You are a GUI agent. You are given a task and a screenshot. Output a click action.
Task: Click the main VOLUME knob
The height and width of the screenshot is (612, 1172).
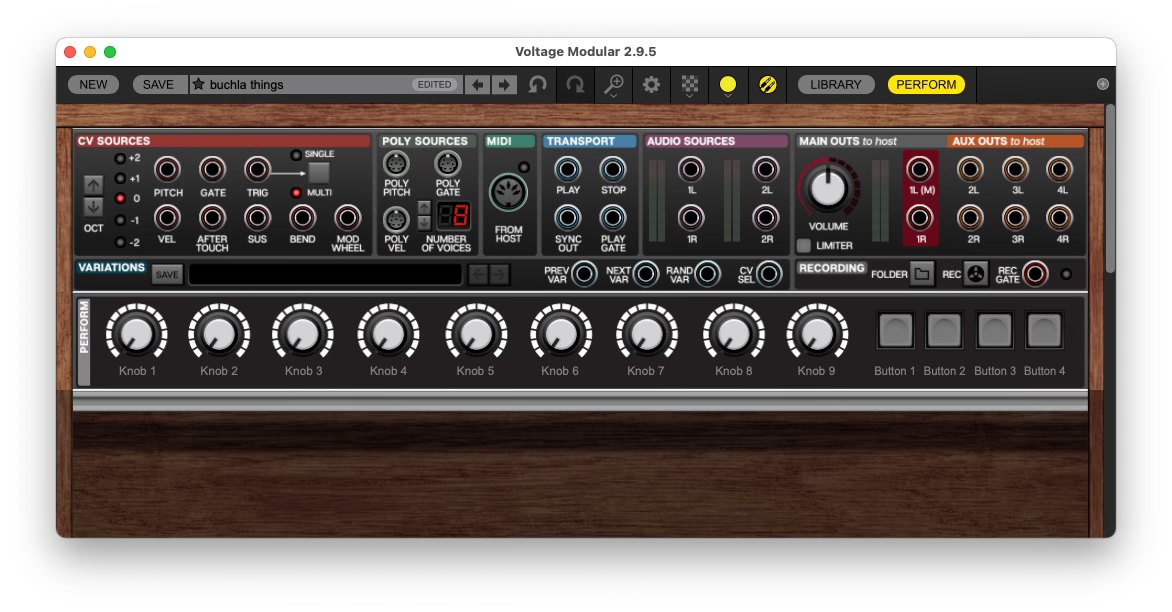(828, 188)
